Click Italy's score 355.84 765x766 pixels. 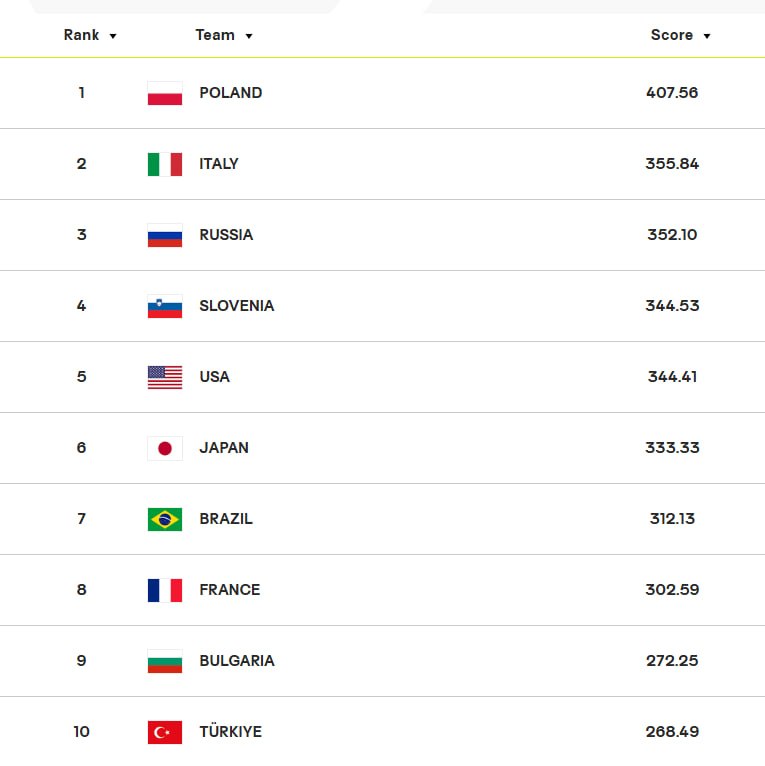click(x=672, y=164)
